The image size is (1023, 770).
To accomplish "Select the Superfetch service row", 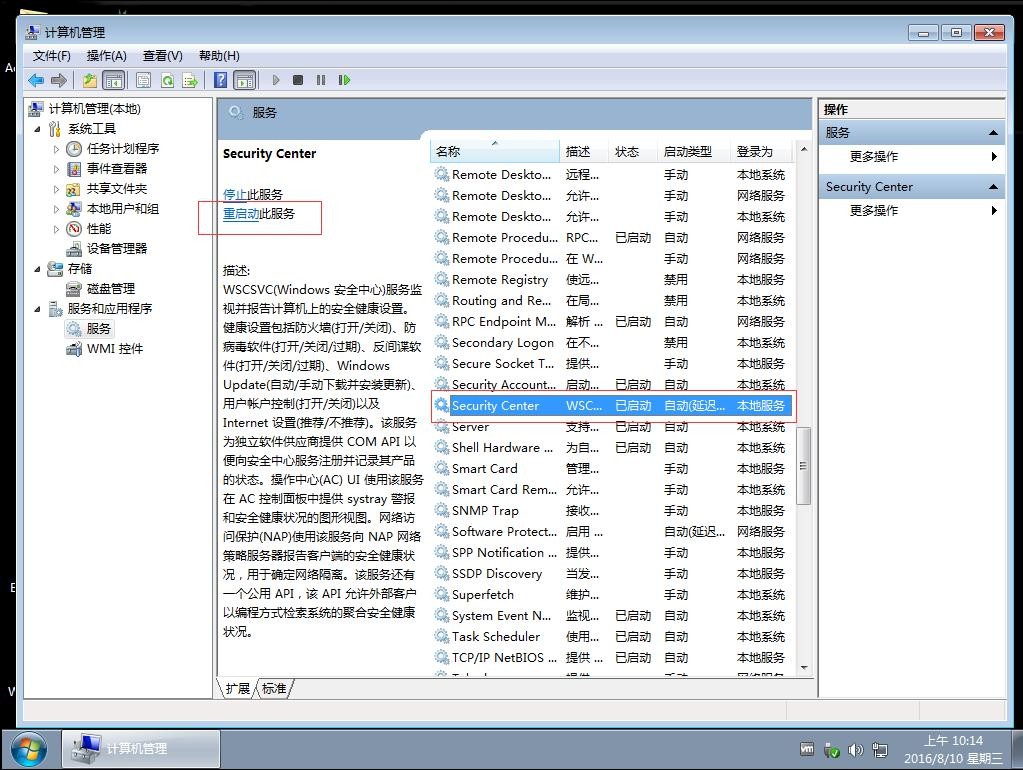I will tap(612, 595).
